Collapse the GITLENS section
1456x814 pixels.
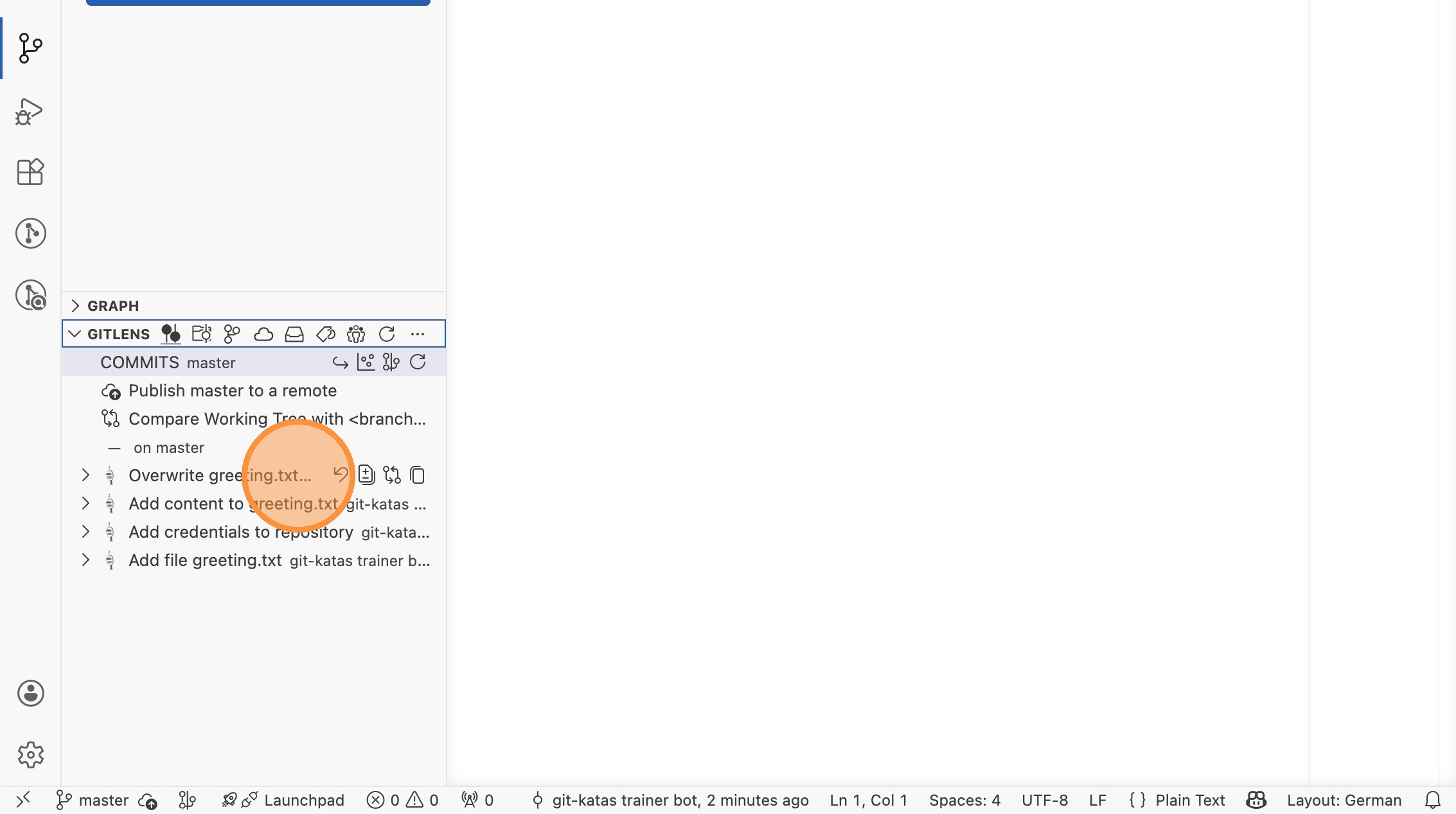click(x=75, y=334)
